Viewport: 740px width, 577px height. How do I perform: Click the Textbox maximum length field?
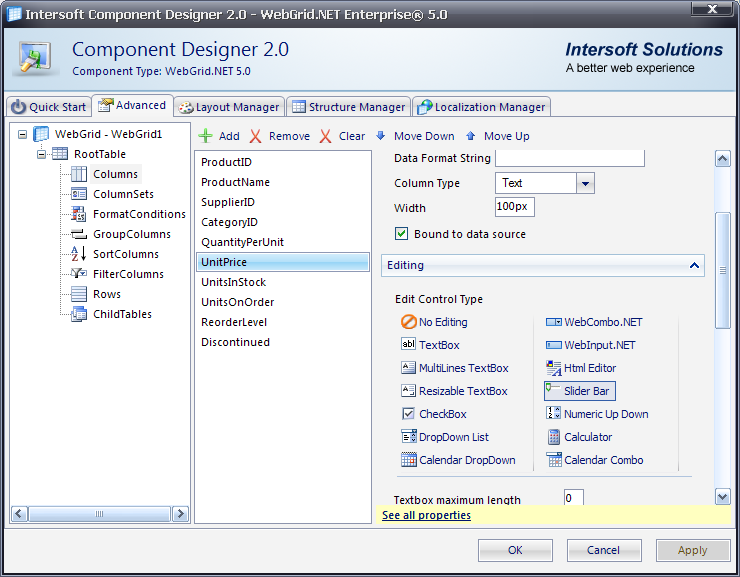click(573, 498)
